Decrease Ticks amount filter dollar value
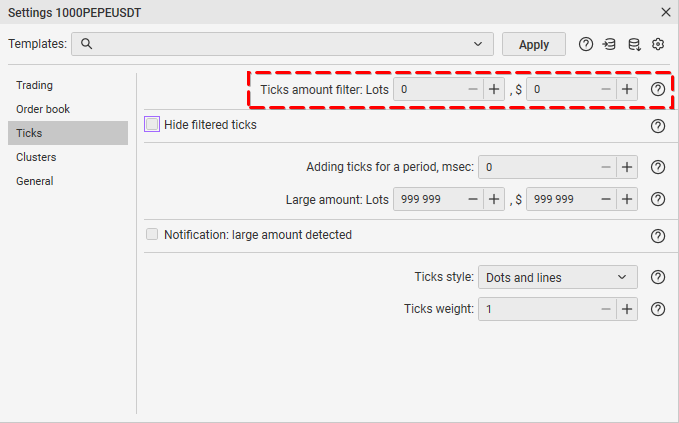Screen dimensions: 679x423 [606, 89]
